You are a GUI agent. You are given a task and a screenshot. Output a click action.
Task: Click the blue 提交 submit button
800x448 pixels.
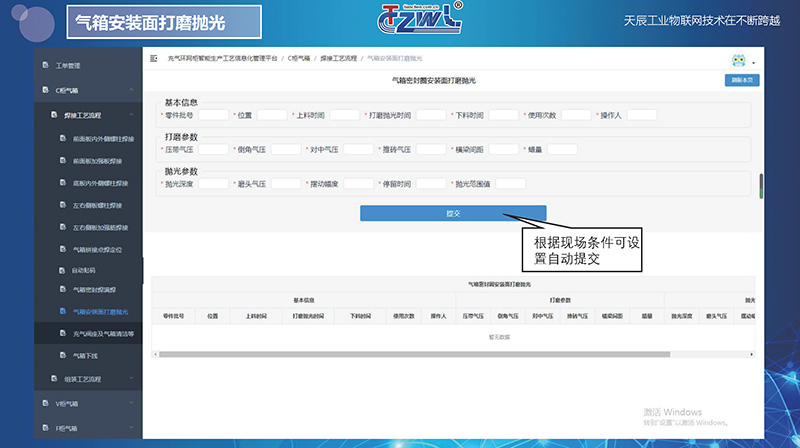tap(453, 213)
